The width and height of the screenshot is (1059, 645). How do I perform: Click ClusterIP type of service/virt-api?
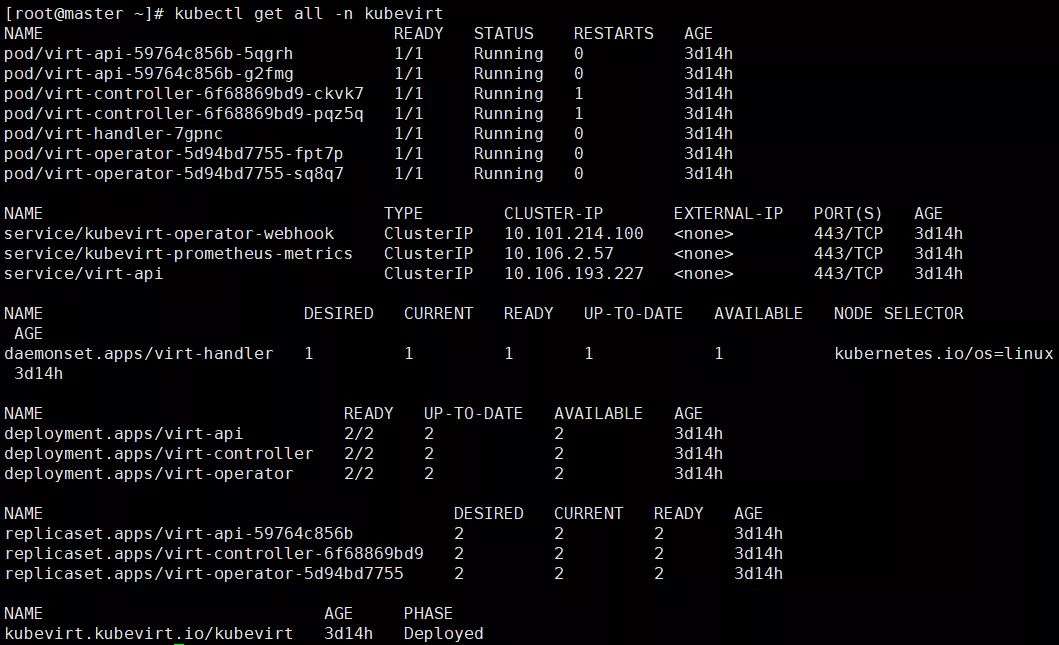click(x=428, y=274)
